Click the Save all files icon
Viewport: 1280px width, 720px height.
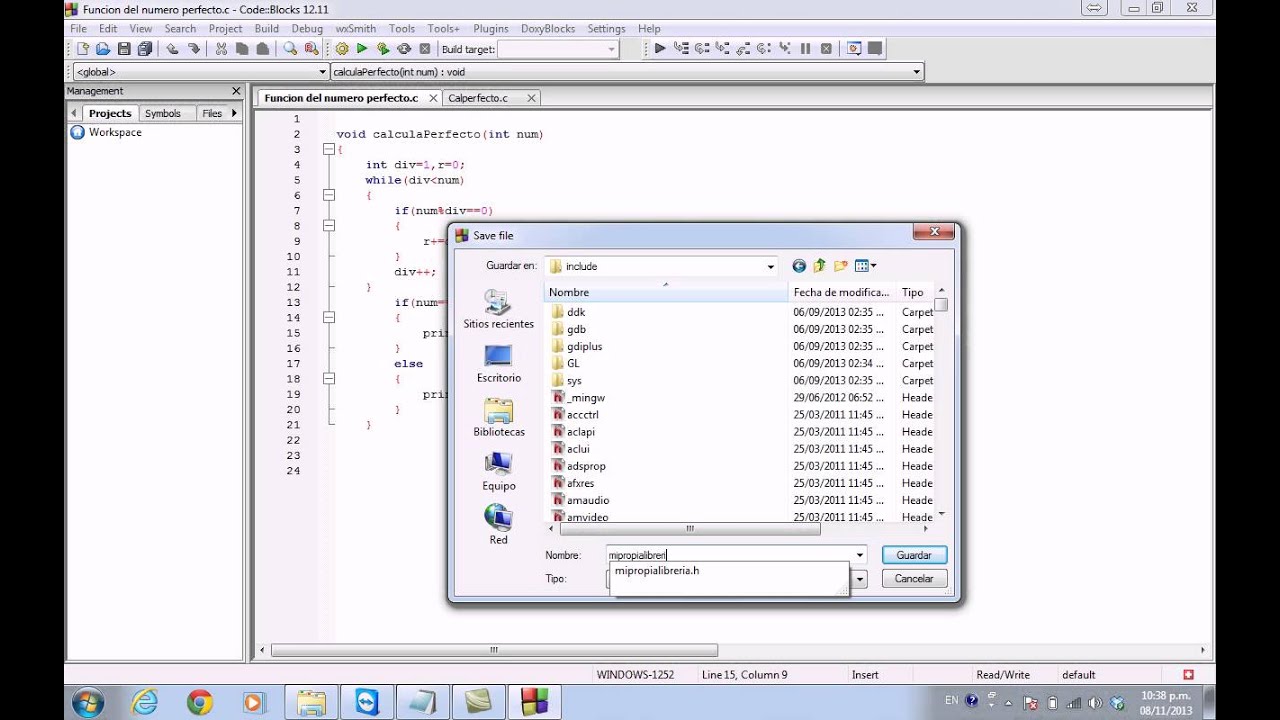tap(145, 49)
